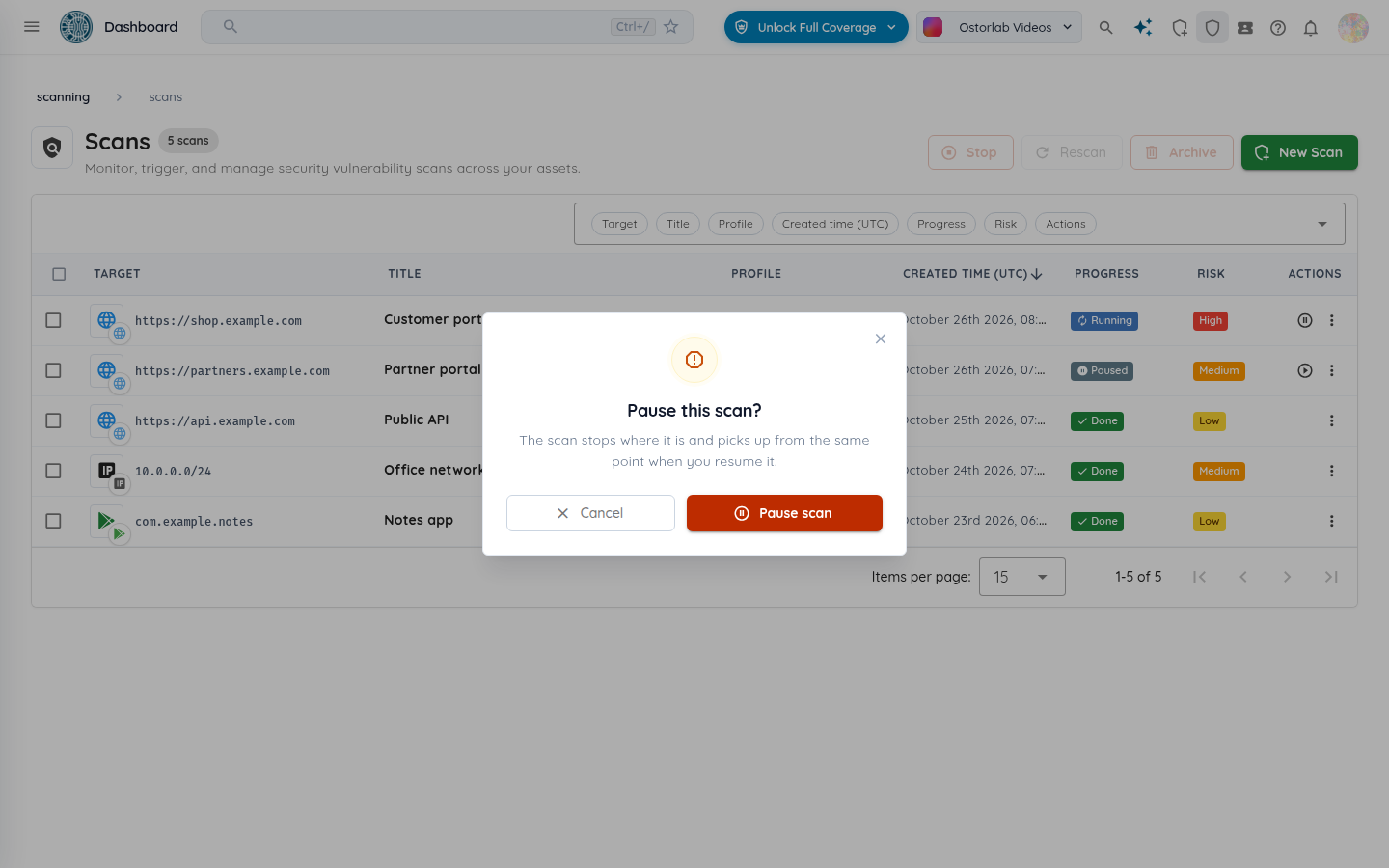
Task: Expand the column chips selector arrow
Action: (1322, 224)
